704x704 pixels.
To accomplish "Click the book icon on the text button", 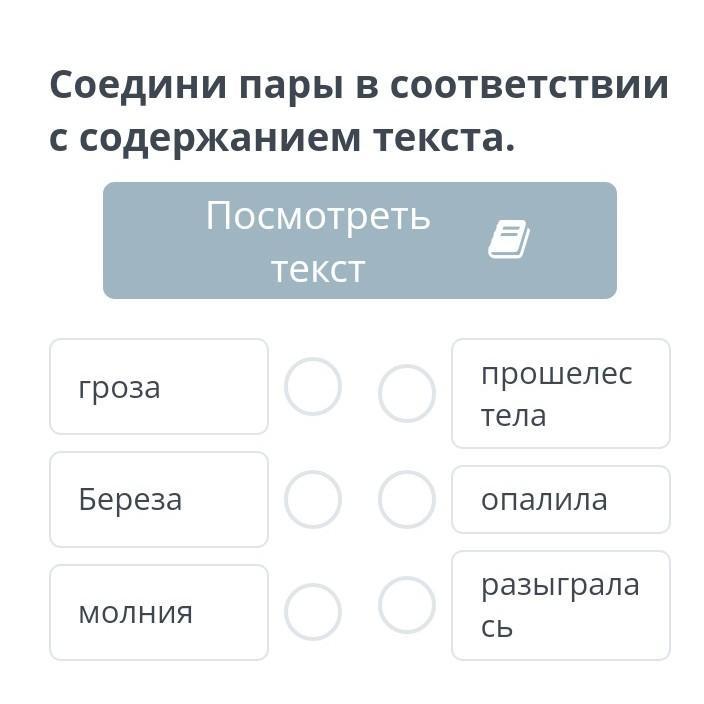I will click(508, 240).
